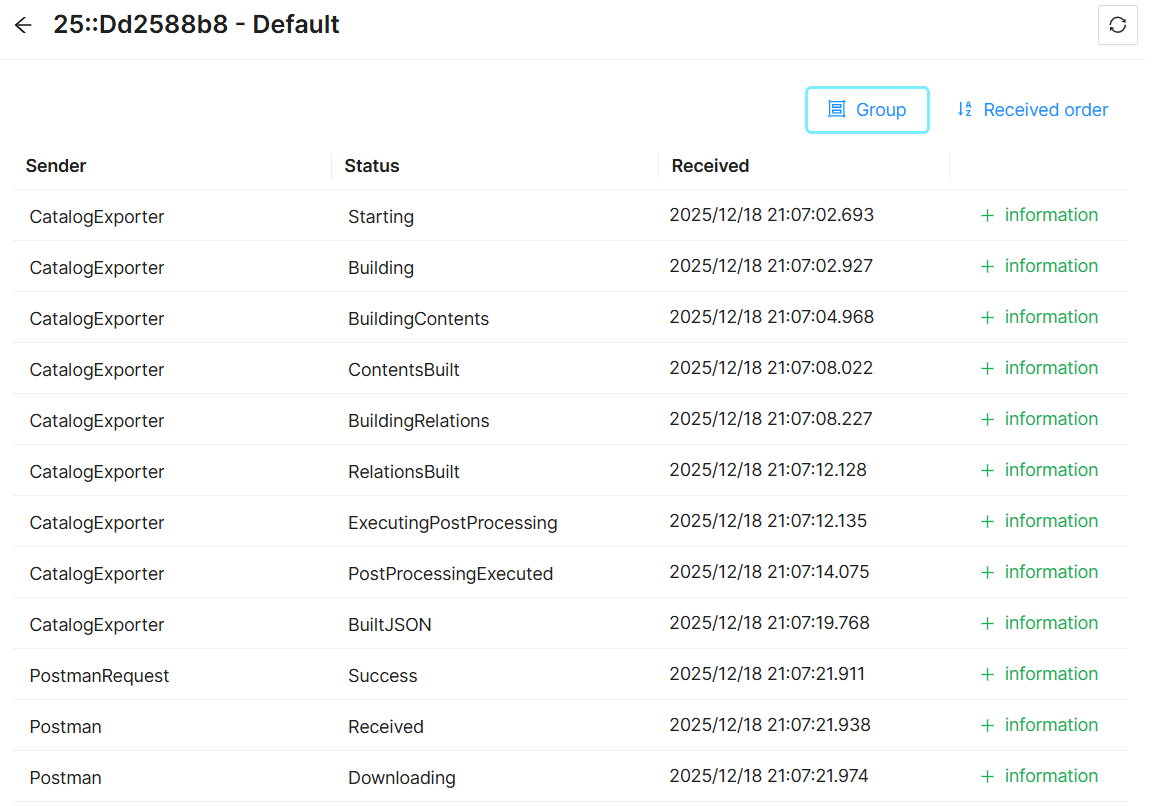
Task: Click the Sender column header
Action: [56, 166]
